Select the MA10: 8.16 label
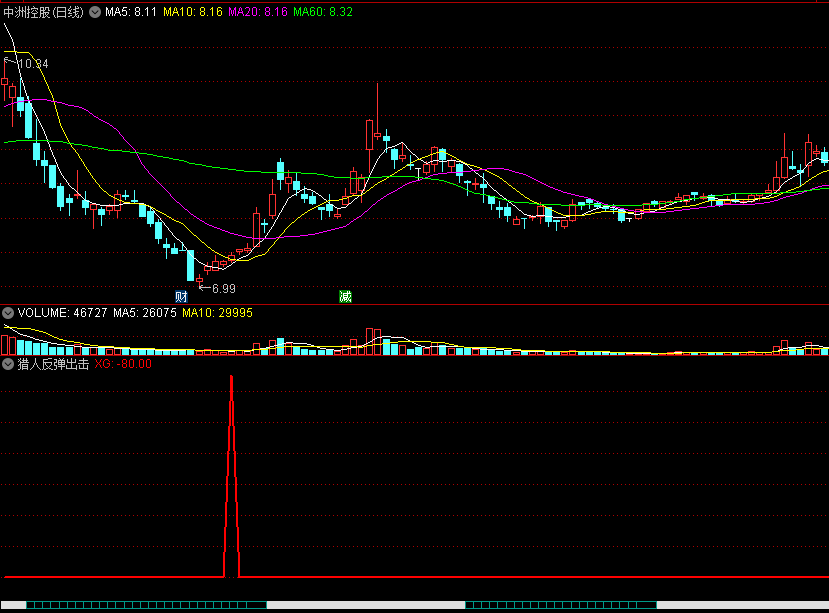The height and width of the screenshot is (613, 829). click(192, 12)
